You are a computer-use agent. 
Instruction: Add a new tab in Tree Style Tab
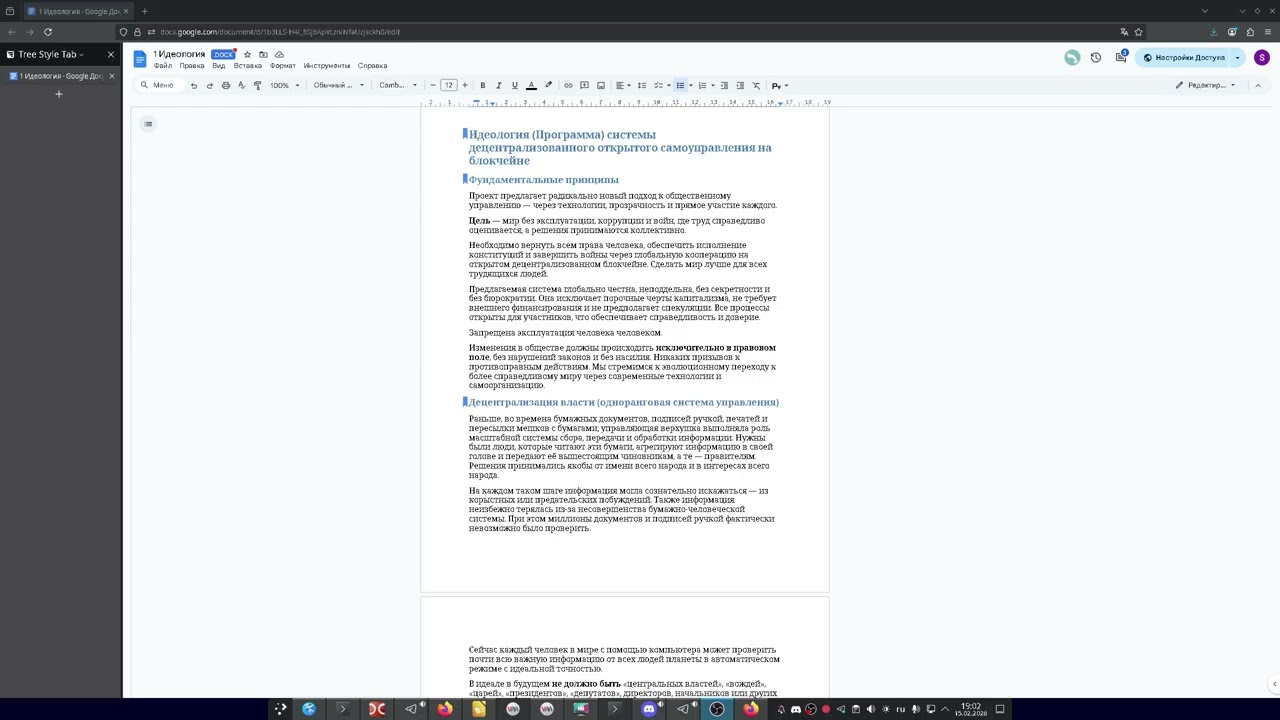point(58,94)
